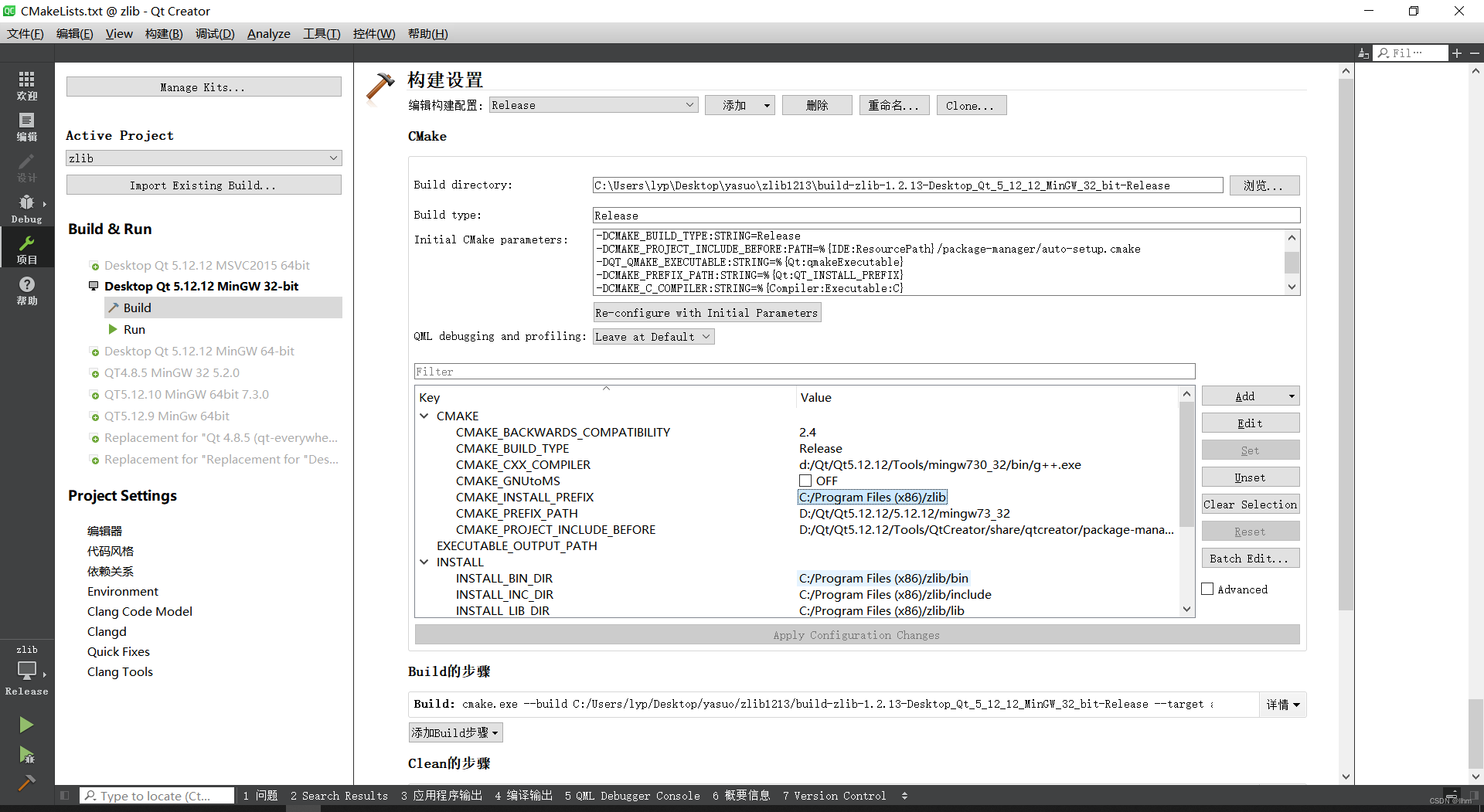
Task: Open the 构建(B) menu
Action: (164, 34)
